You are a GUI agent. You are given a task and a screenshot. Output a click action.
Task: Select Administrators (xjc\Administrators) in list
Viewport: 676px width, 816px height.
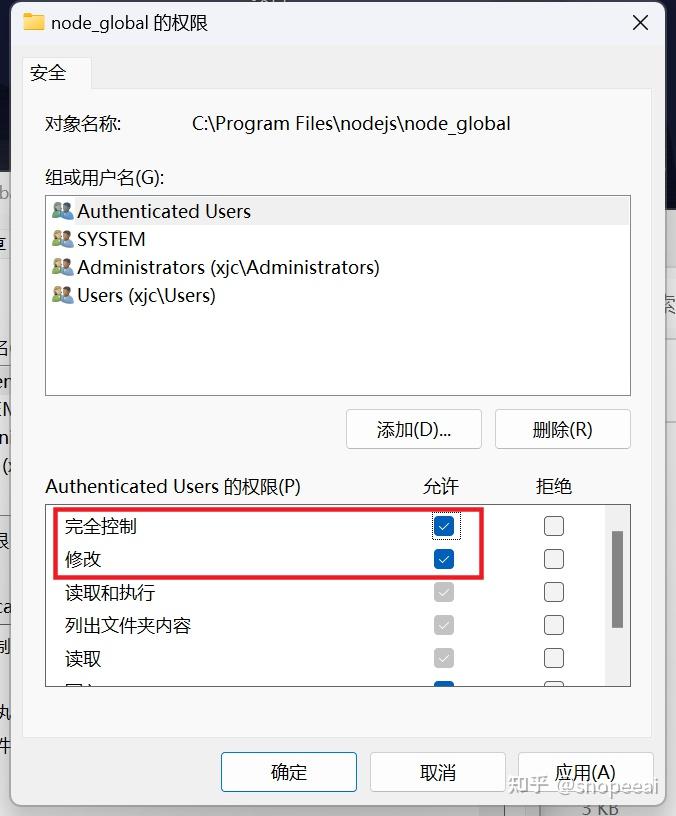(338, 267)
